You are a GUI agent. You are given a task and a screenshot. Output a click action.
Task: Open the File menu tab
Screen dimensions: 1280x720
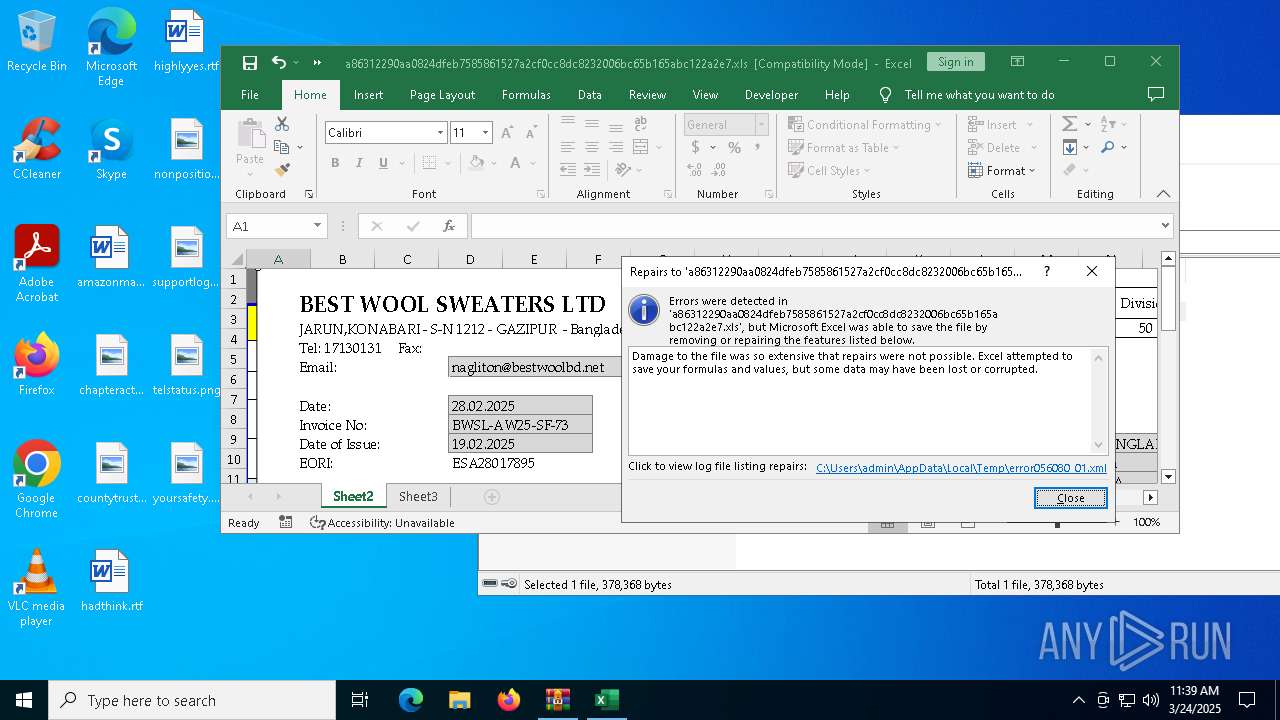point(250,94)
